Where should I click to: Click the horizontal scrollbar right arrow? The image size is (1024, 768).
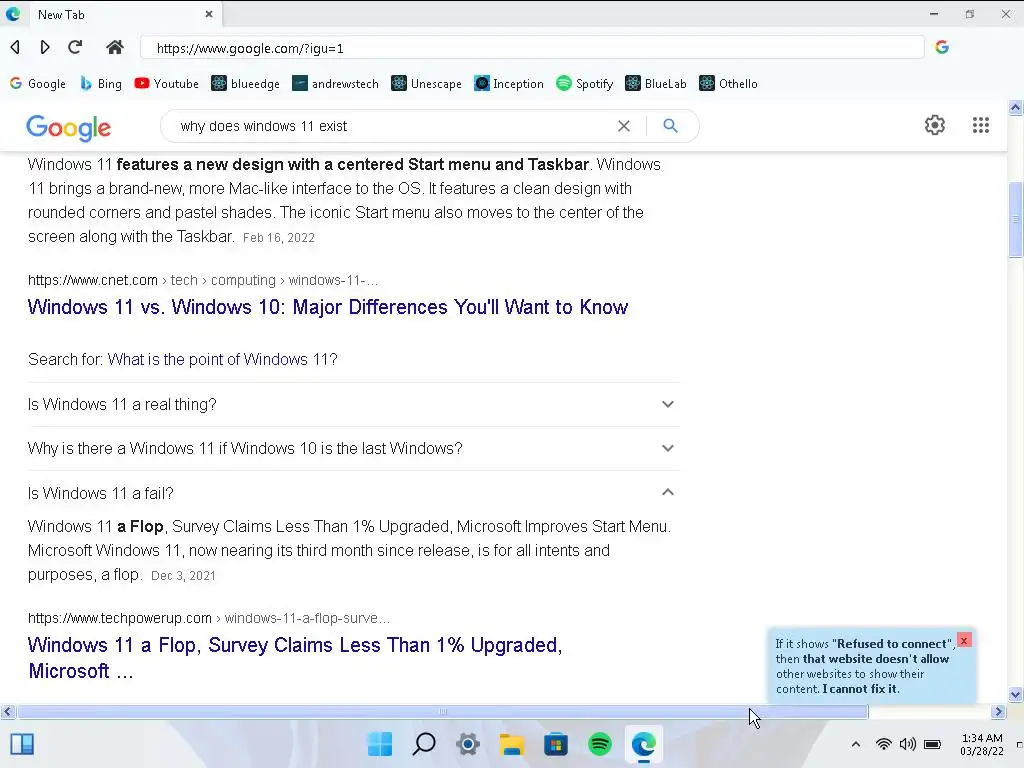click(x=999, y=711)
